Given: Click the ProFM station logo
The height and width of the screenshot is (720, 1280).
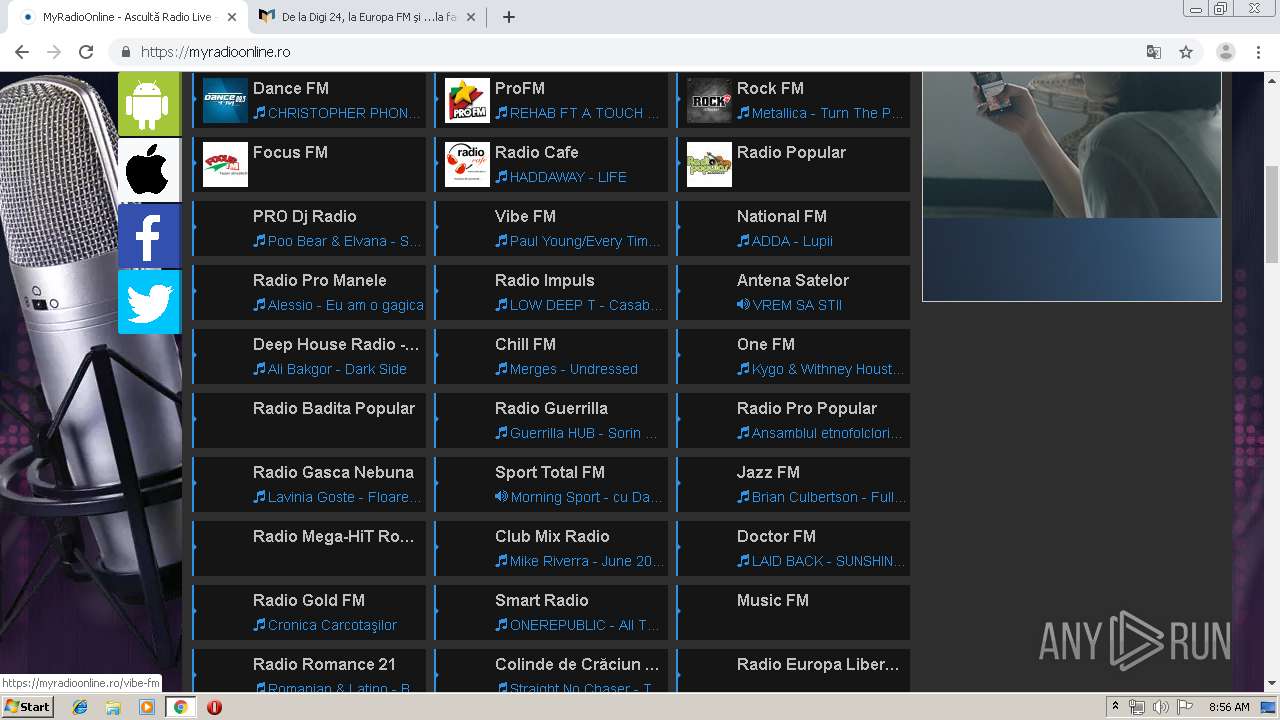Looking at the screenshot, I should click(x=467, y=100).
